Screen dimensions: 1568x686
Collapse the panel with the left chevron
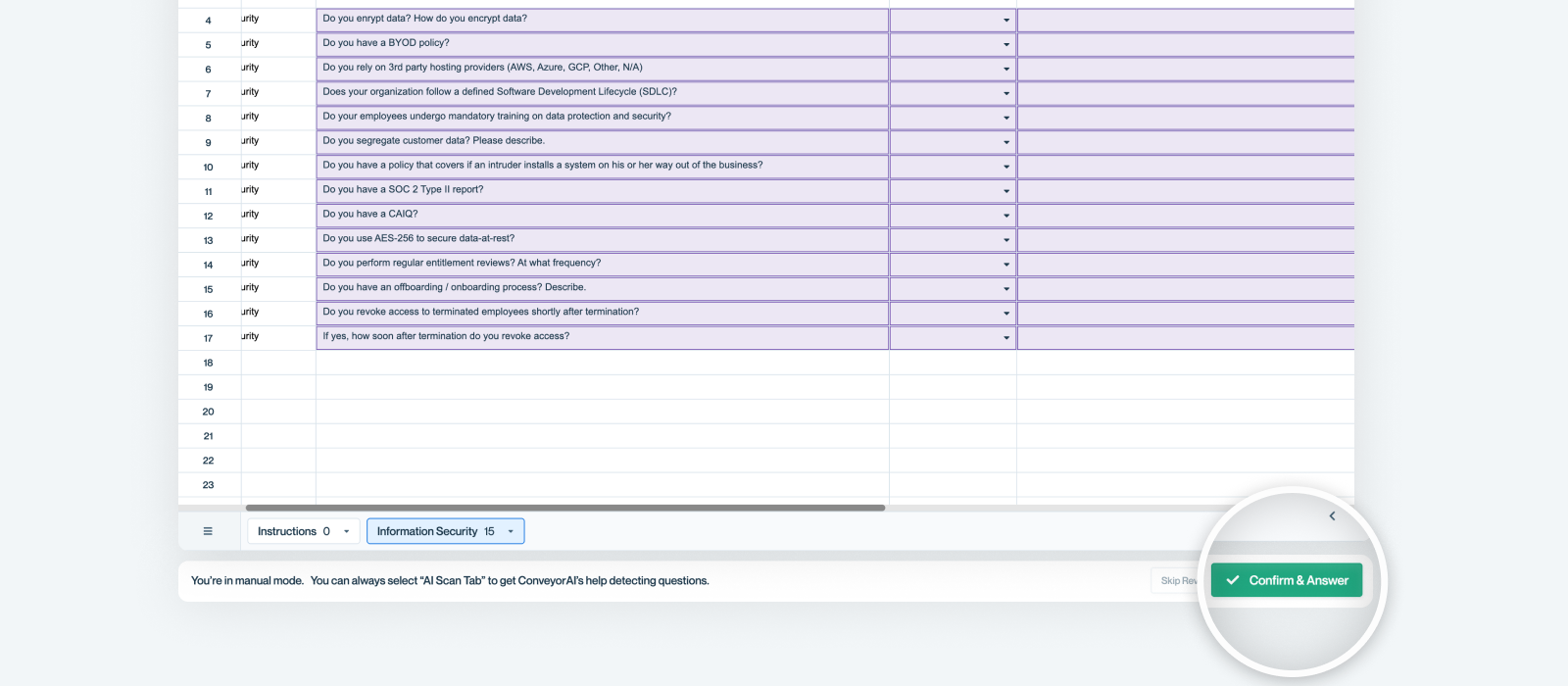[x=1332, y=516]
